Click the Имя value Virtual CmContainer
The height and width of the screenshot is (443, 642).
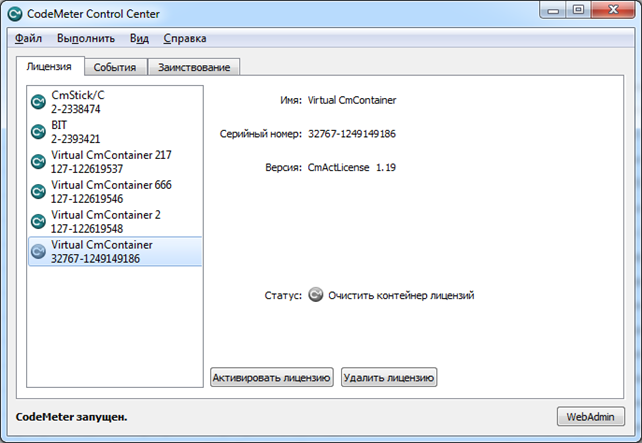point(352,100)
